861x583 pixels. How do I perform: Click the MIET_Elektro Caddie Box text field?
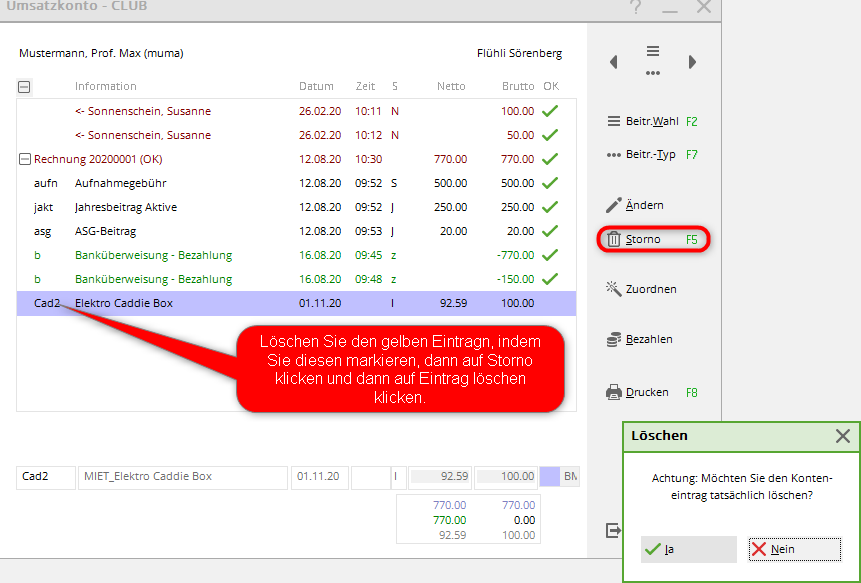point(182,477)
